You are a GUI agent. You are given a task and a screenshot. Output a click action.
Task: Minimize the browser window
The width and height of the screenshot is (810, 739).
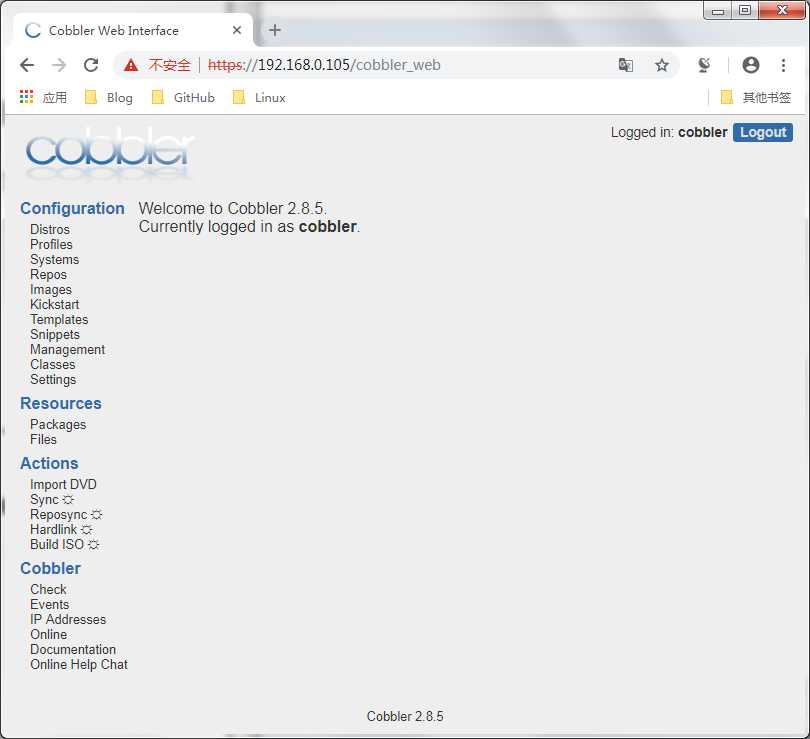pos(718,10)
